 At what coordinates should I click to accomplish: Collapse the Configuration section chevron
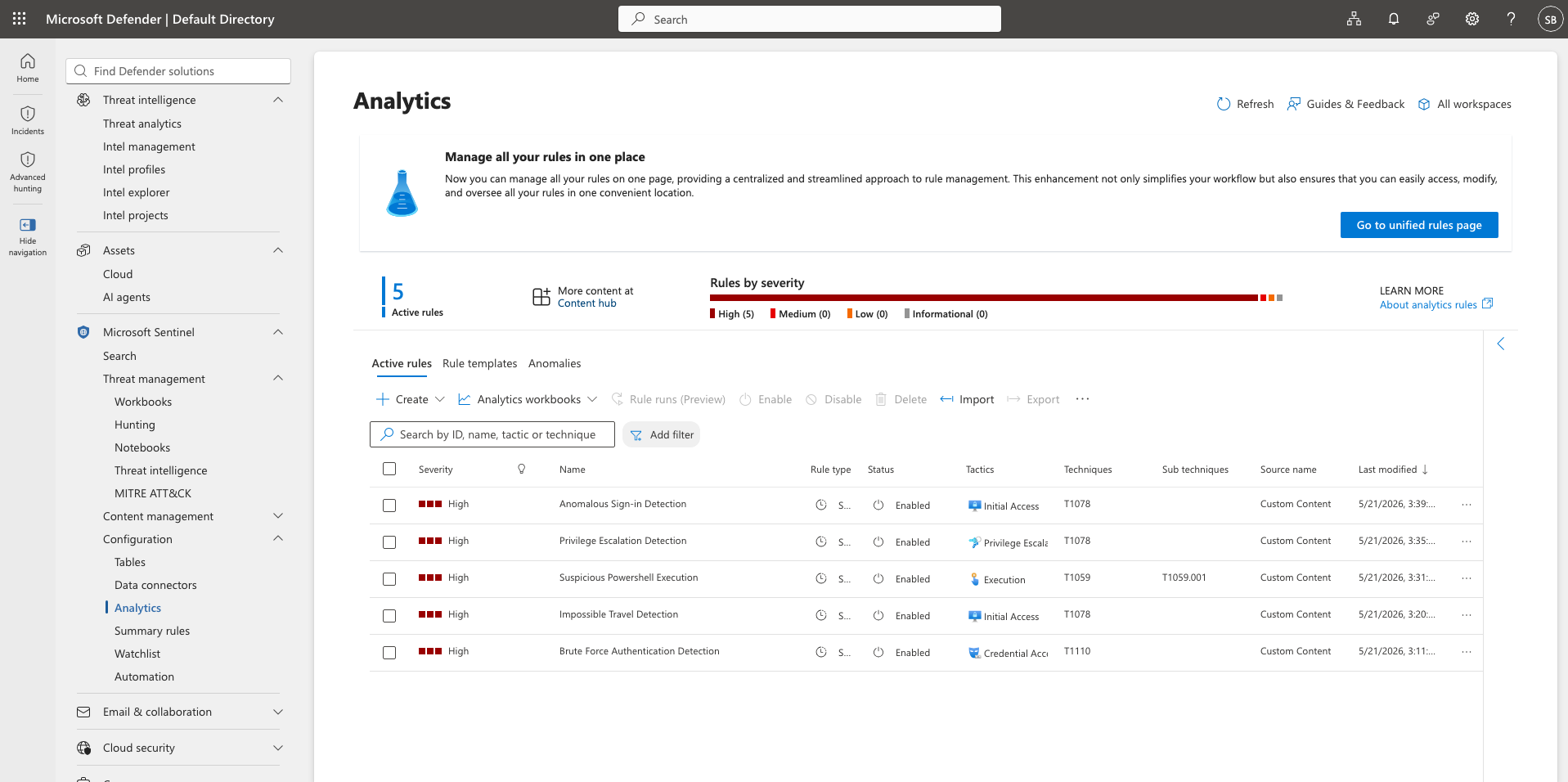[x=278, y=538]
